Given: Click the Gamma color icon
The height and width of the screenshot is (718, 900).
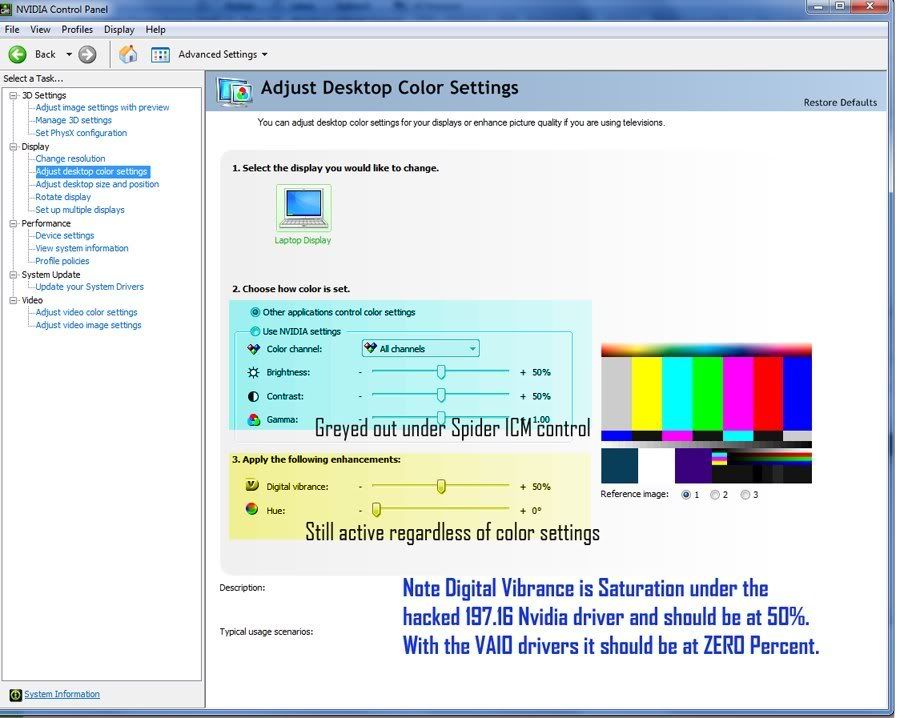Looking at the screenshot, I should pos(253,420).
